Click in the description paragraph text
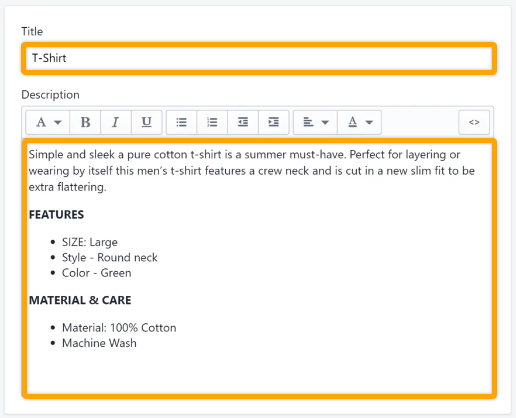The image size is (516, 418). (x=252, y=171)
